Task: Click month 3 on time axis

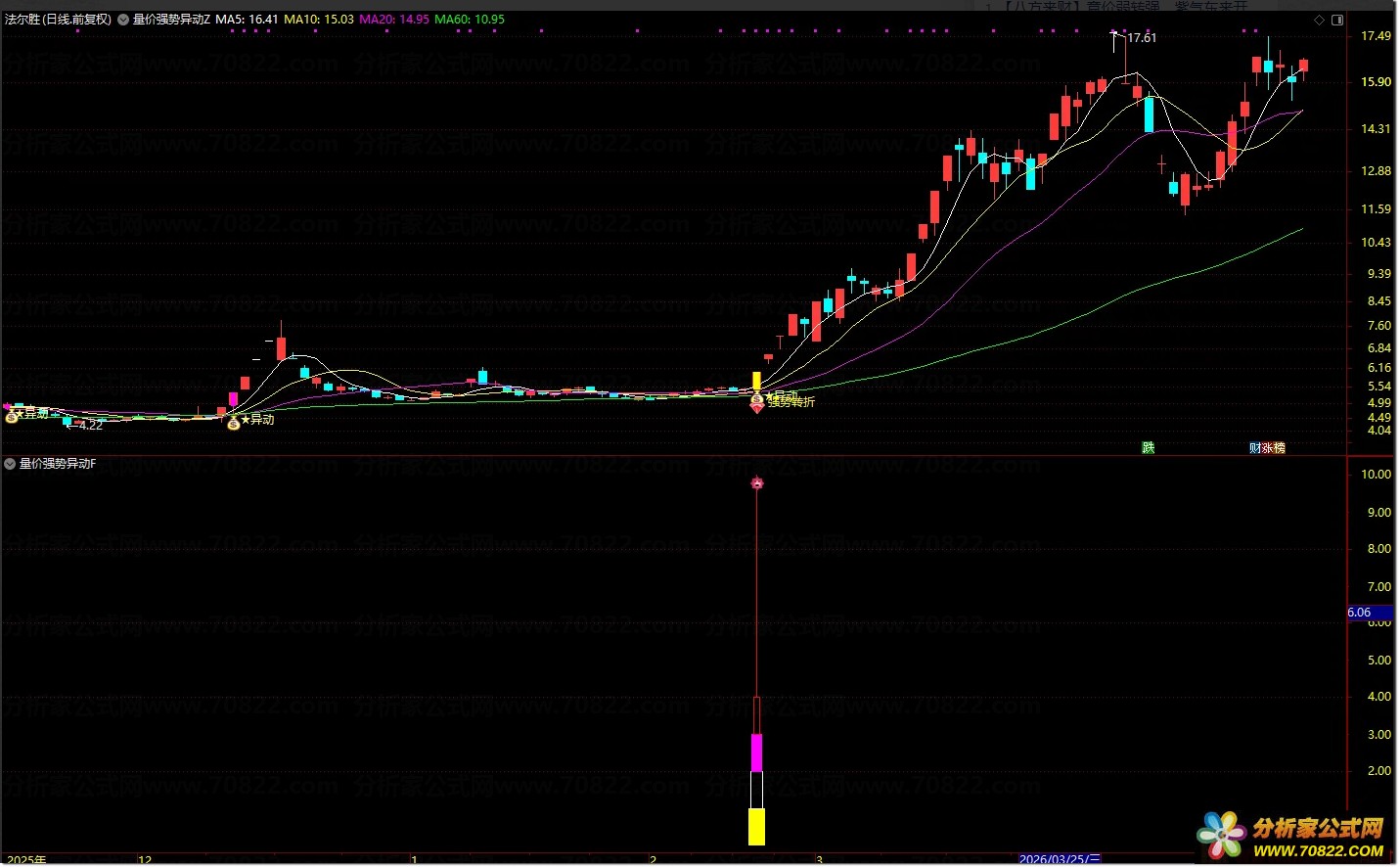Action: click(x=820, y=860)
